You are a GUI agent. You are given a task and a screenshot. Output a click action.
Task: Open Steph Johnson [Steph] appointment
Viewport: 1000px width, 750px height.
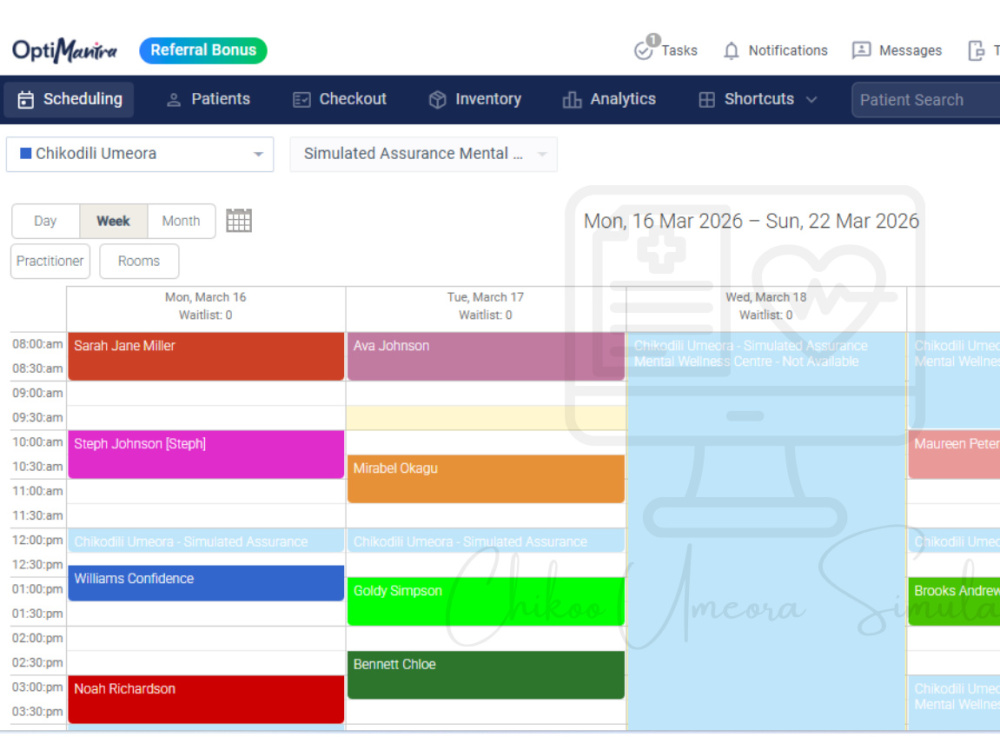click(206, 455)
